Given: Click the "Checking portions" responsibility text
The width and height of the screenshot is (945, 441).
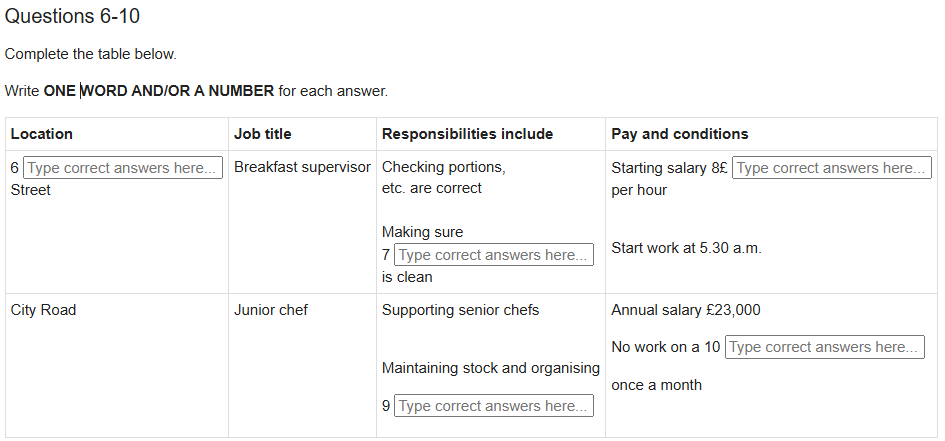Looking at the screenshot, I should [443, 167].
